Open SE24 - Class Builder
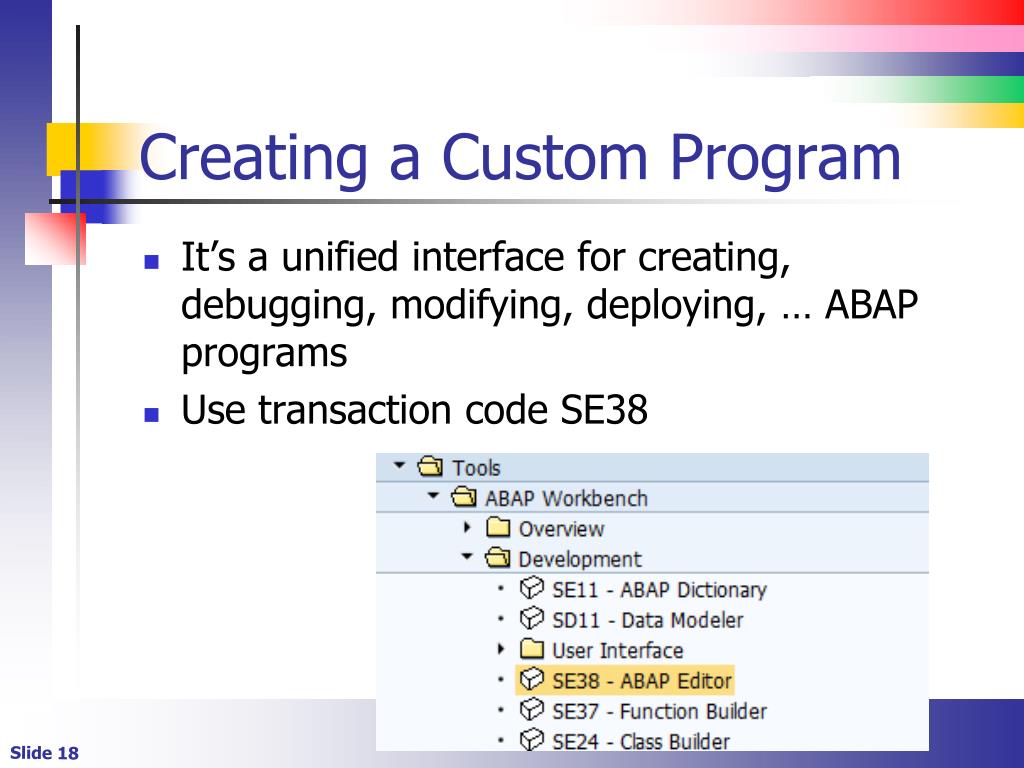The image size is (1024, 768). (641, 742)
